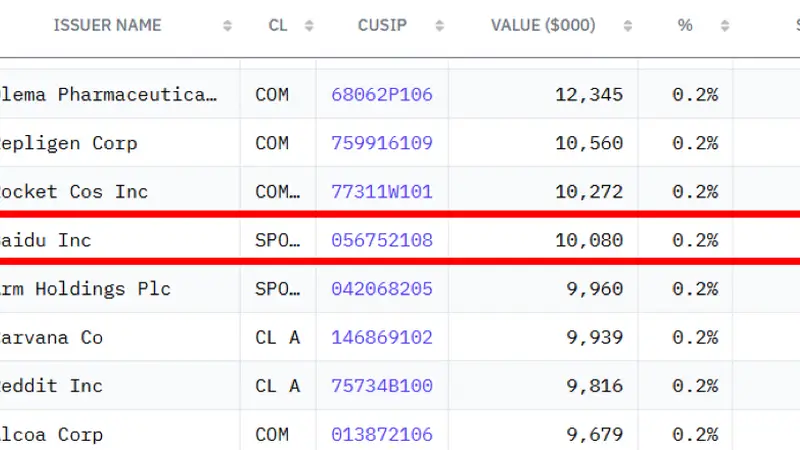
Task: Click the value cell 12,345
Action: [589, 94]
